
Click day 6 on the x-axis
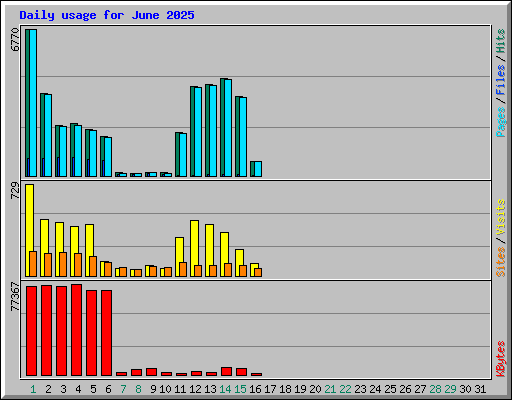[108, 389]
